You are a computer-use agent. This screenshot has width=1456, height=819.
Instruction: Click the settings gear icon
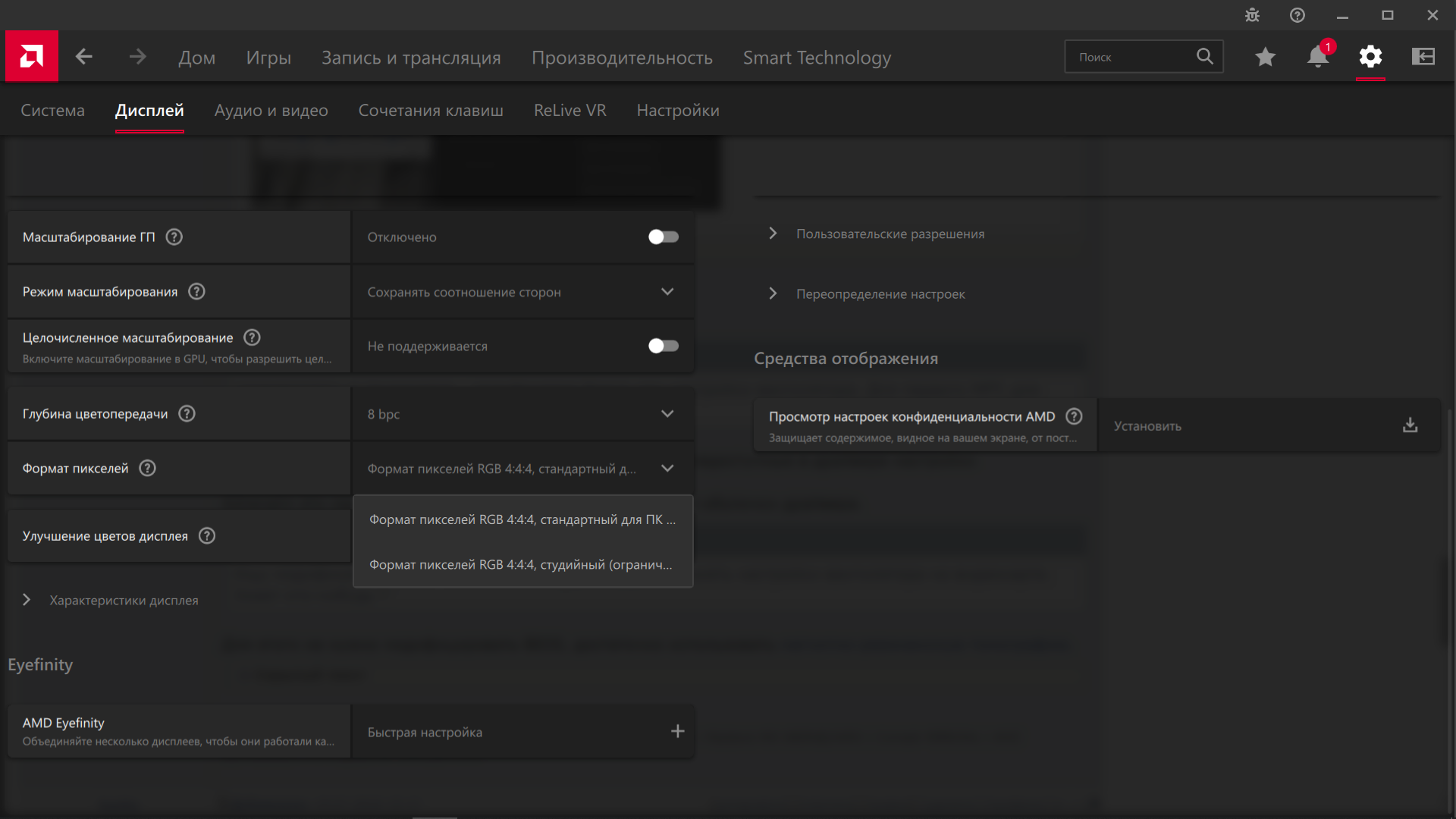pos(1370,57)
